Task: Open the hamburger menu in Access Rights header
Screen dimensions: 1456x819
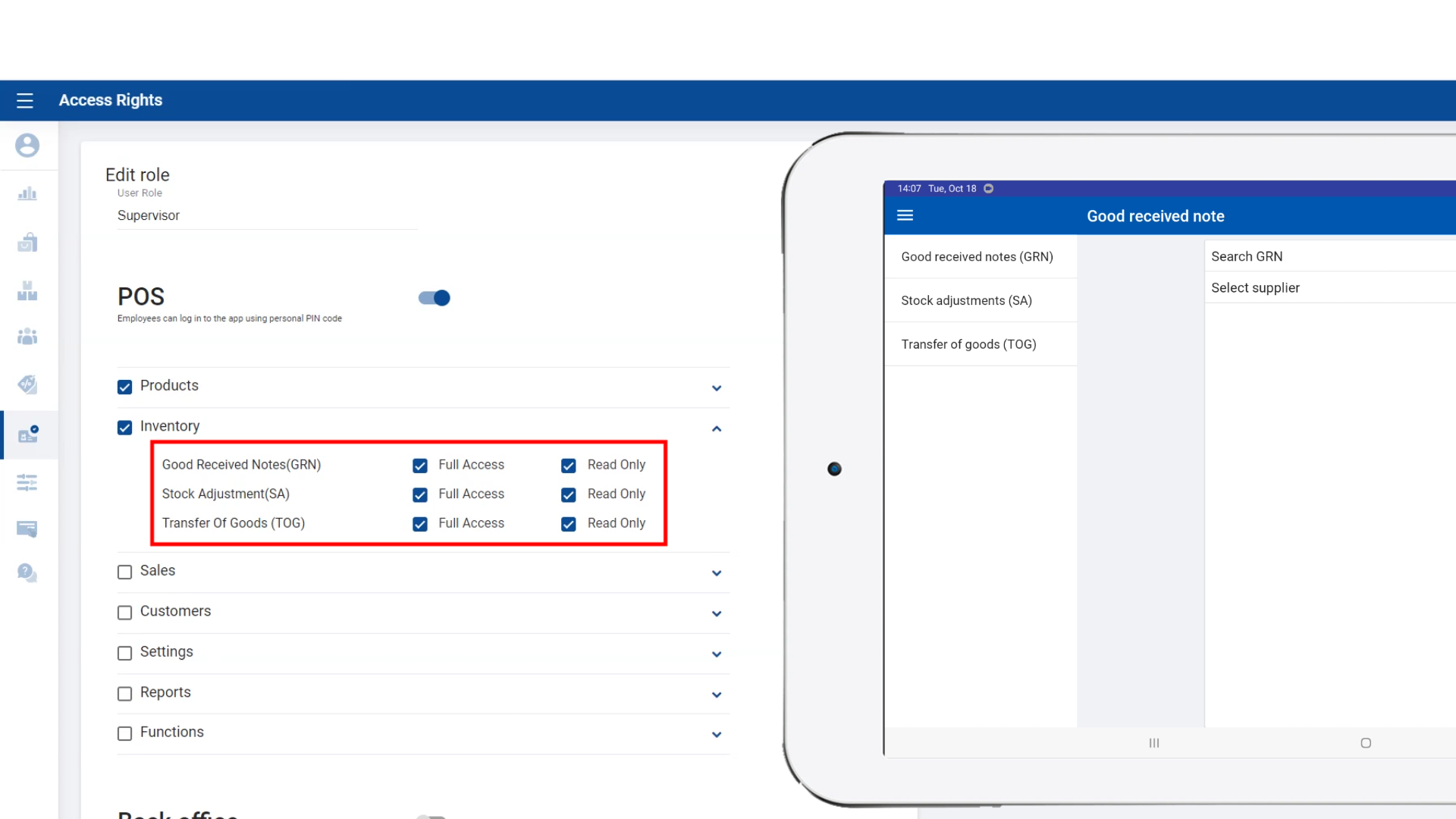Action: click(25, 100)
